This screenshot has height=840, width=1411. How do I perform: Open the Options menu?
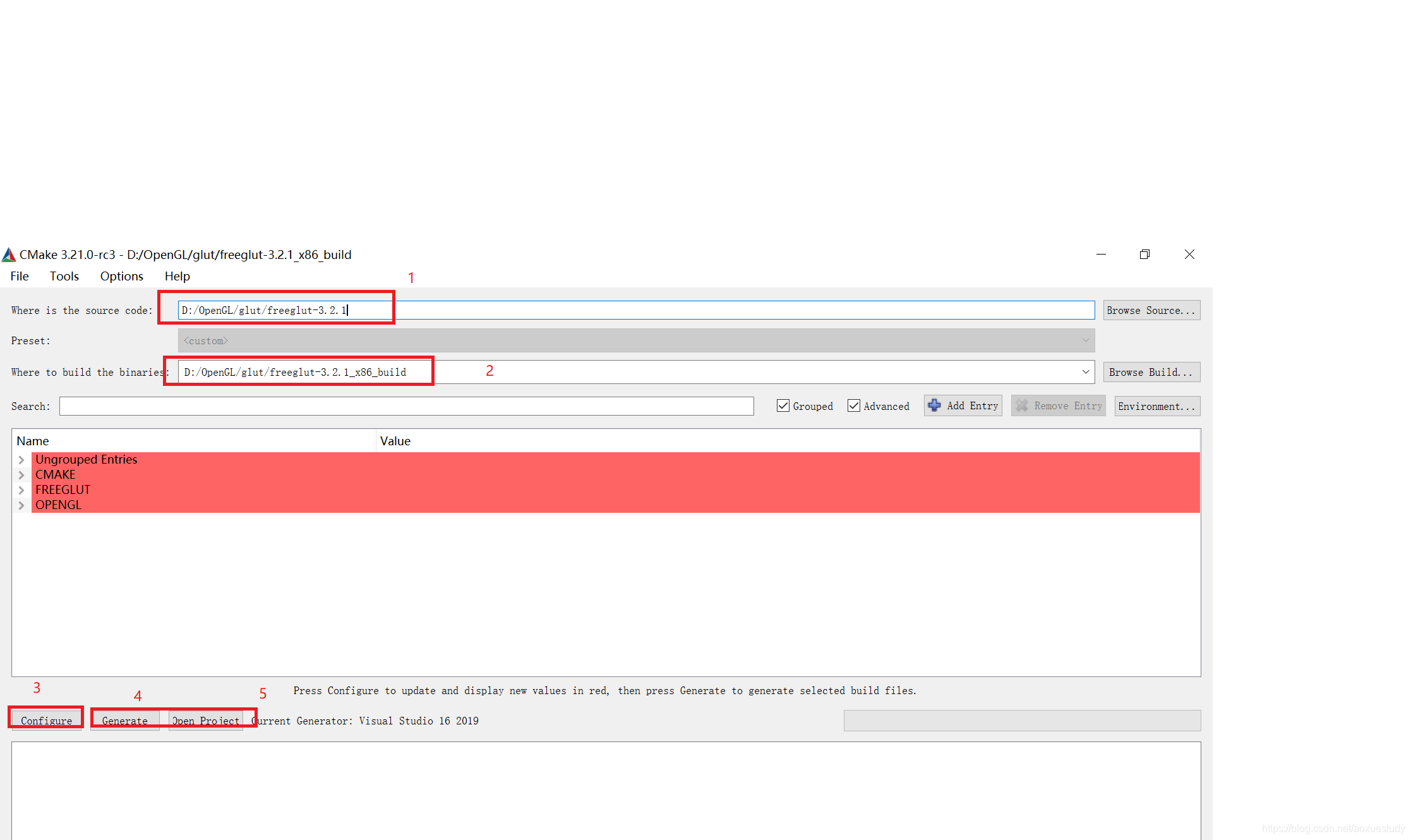coord(122,276)
